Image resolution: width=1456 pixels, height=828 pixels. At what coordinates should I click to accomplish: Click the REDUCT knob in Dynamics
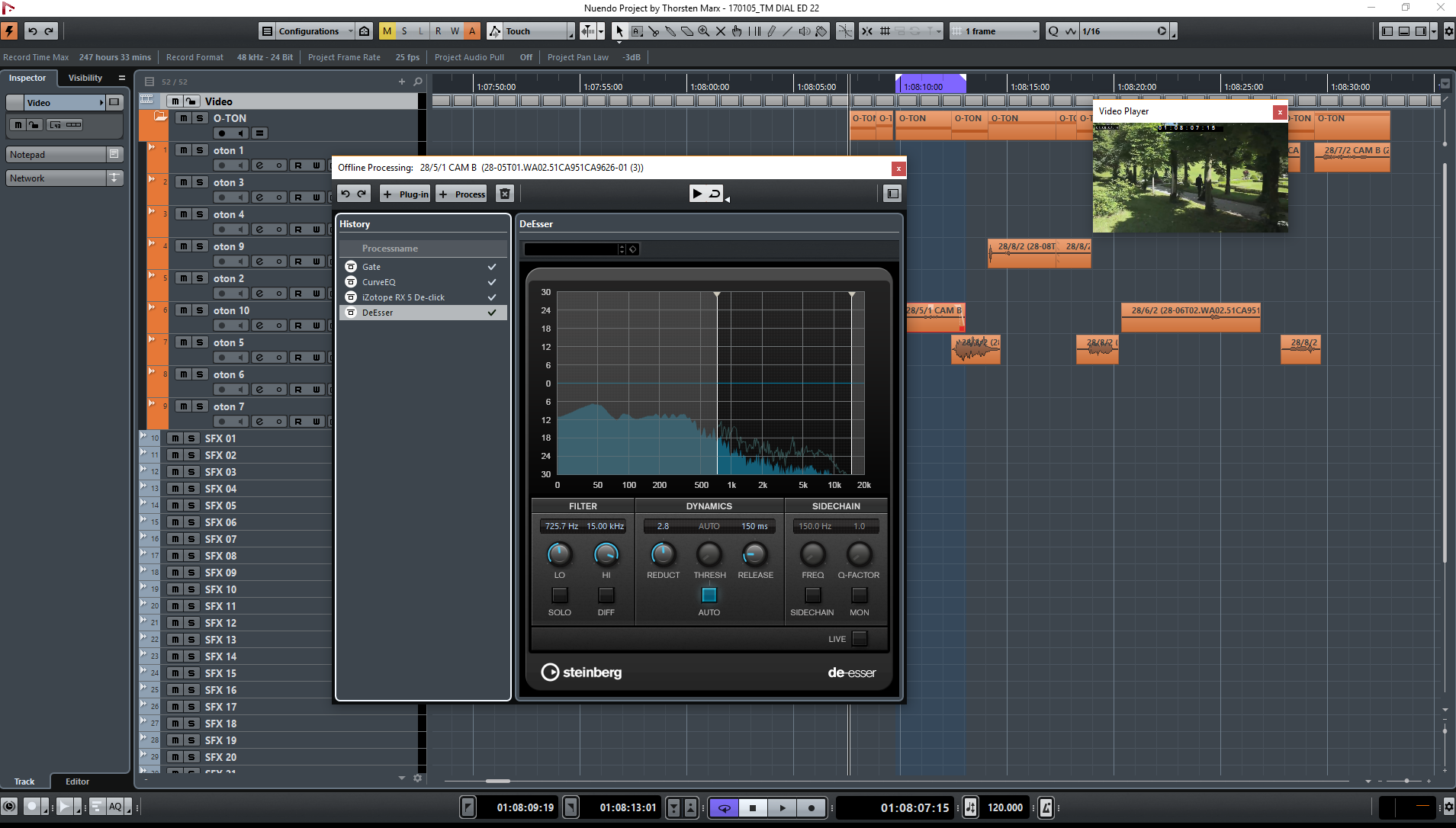[662, 554]
